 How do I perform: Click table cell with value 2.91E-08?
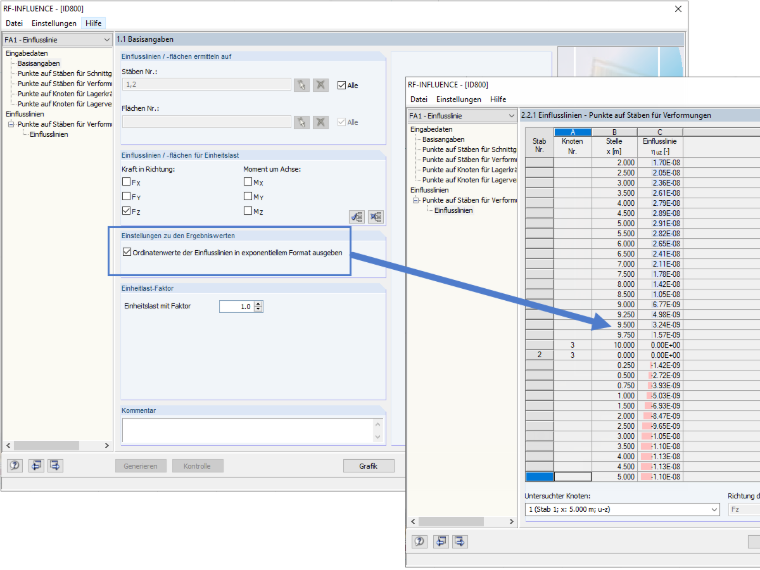coord(660,223)
